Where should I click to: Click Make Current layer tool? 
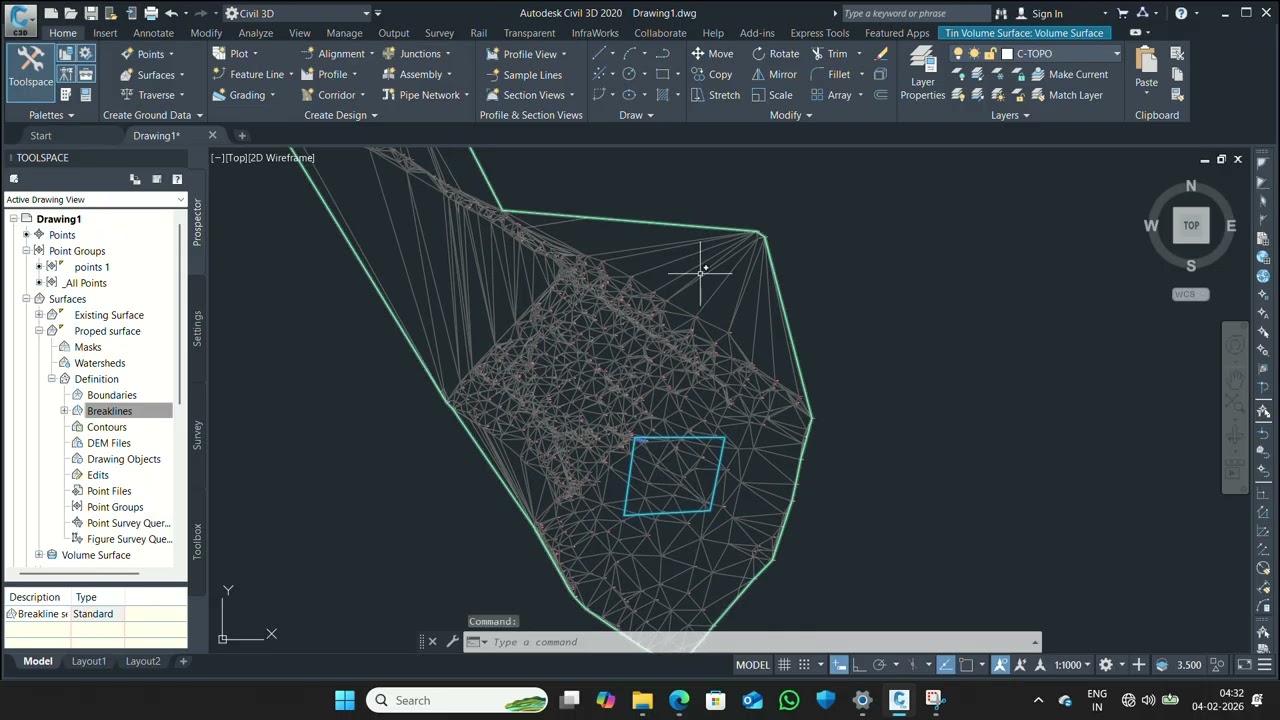[x=1069, y=75]
